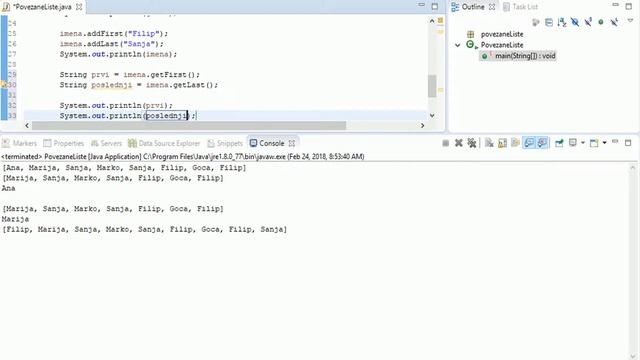Collapse the PovezaneListe class node

click(x=458, y=45)
